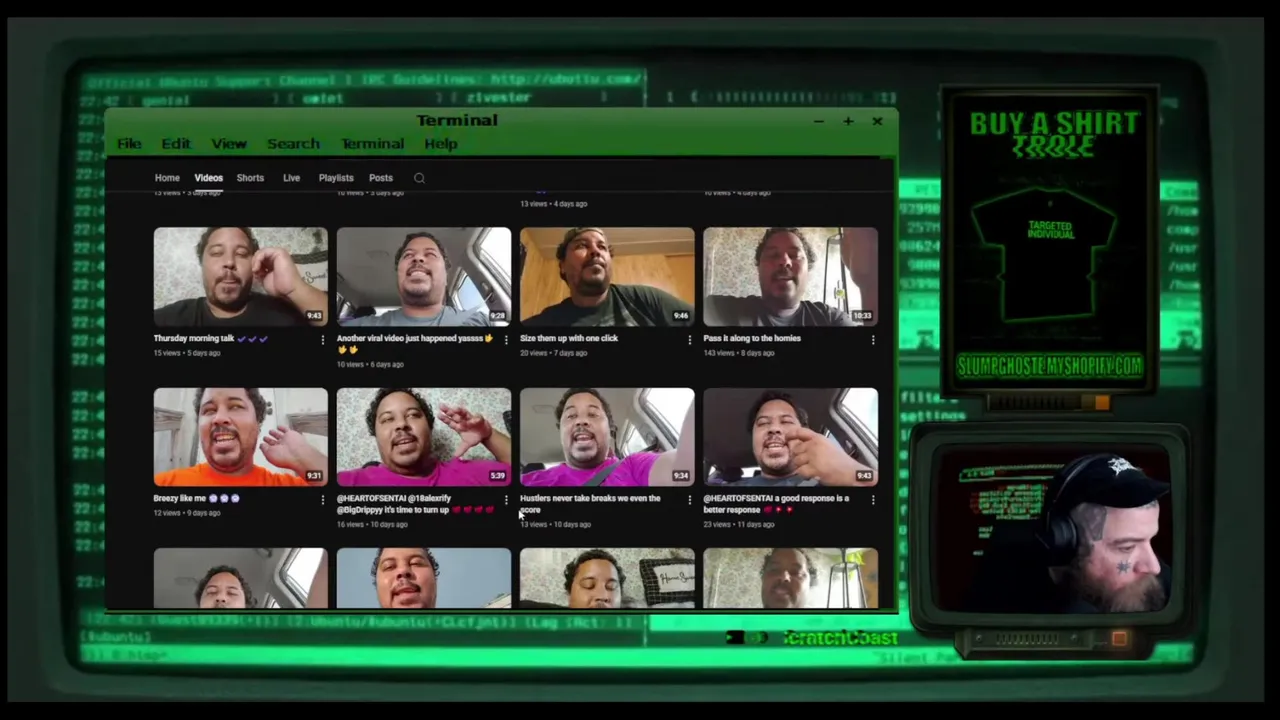The image size is (1280, 720).
Task: Switch to the Home channel tab
Action: click(167, 178)
